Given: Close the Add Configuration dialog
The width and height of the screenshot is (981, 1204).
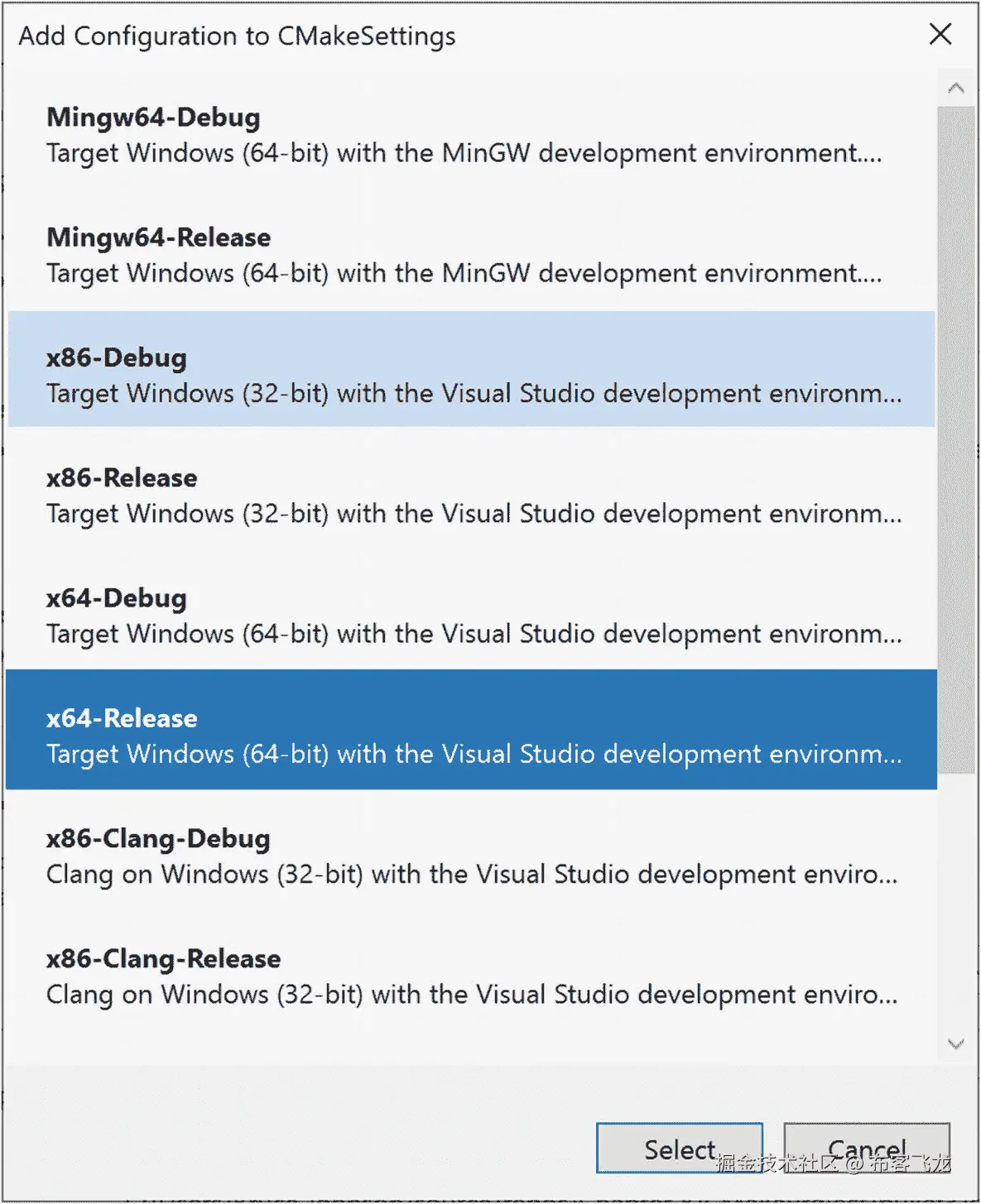Looking at the screenshot, I should pyautogui.click(x=940, y=35).
